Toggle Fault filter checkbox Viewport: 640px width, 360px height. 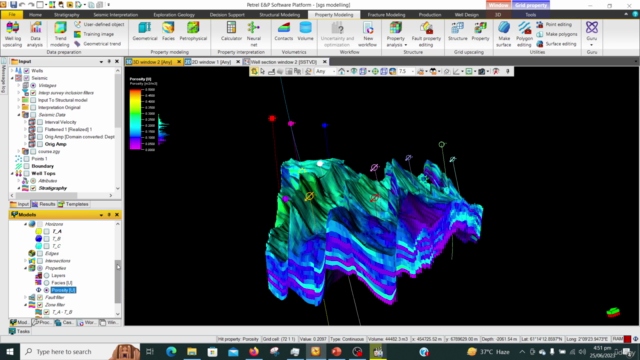pyautogui.click(x=40, y=298)
